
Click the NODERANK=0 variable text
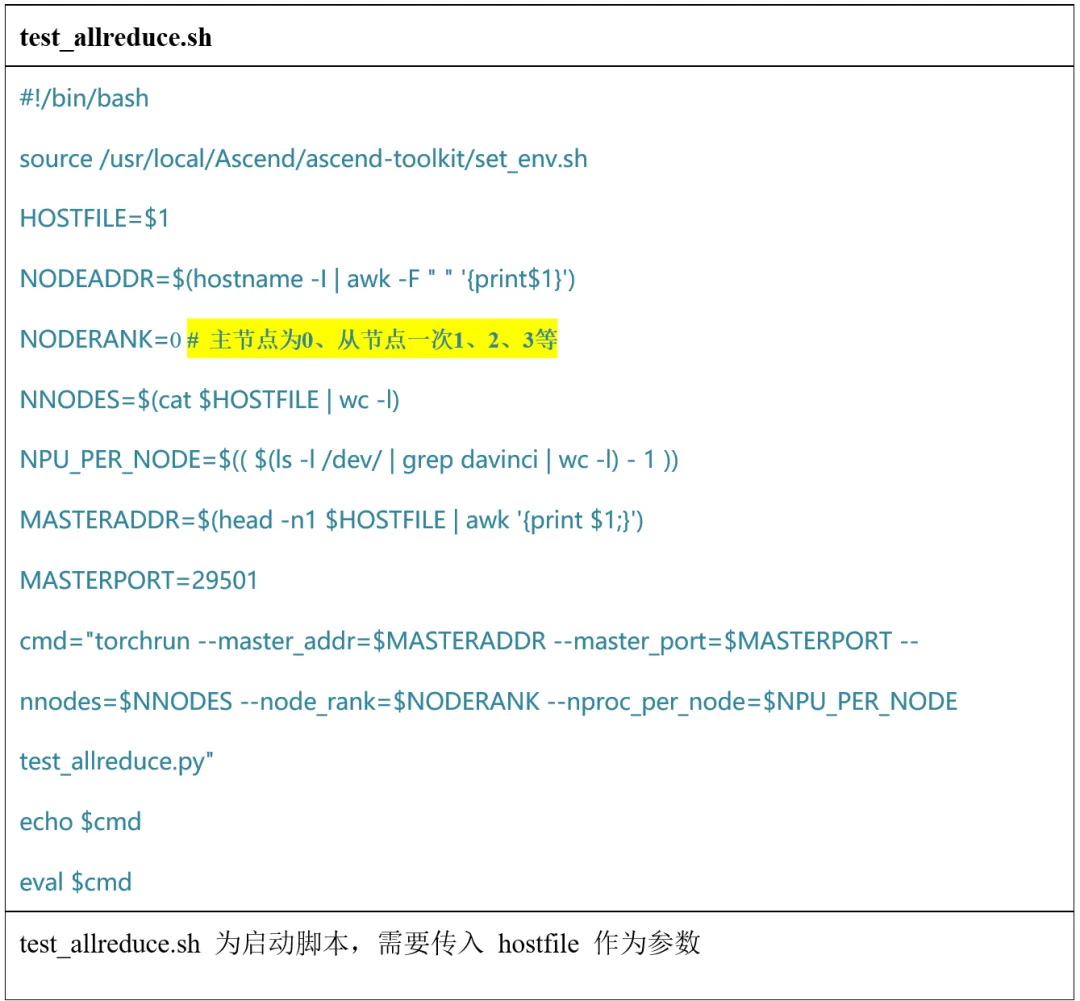point(100,340)
